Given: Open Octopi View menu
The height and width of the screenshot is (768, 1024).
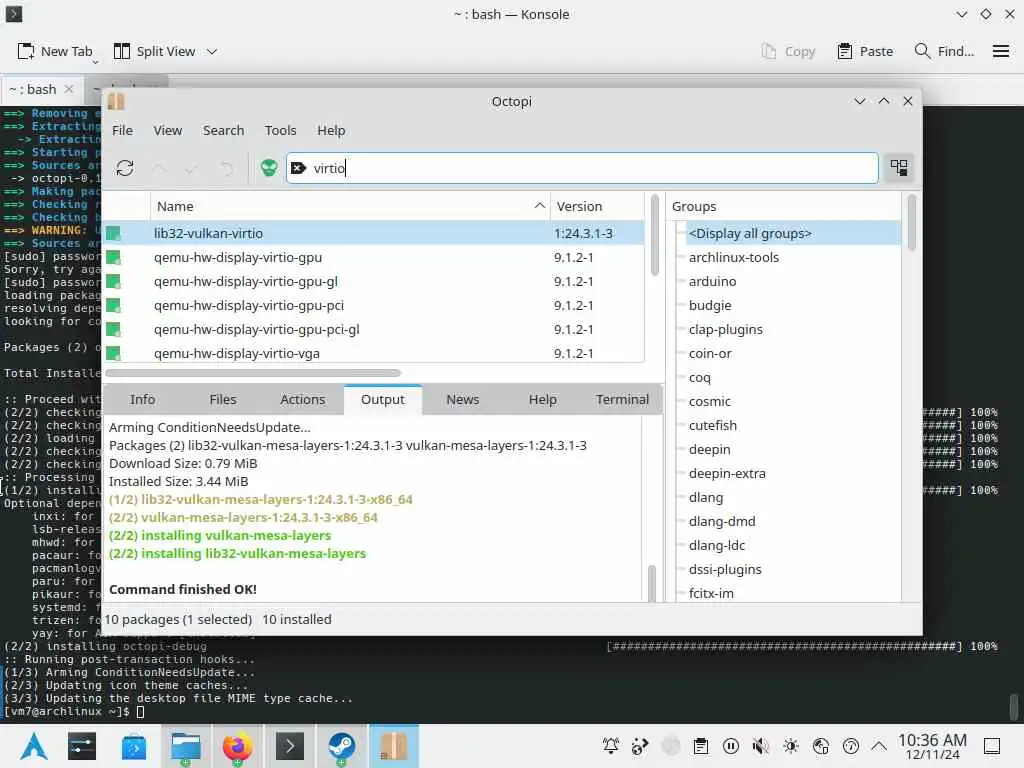Looking at the screenshot, I should tap(168, 131).
